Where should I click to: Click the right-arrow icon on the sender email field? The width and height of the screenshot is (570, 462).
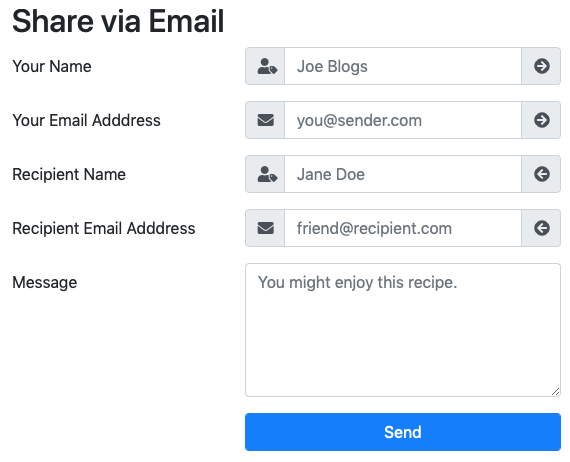pyautogui.click(x=541, y=120)
